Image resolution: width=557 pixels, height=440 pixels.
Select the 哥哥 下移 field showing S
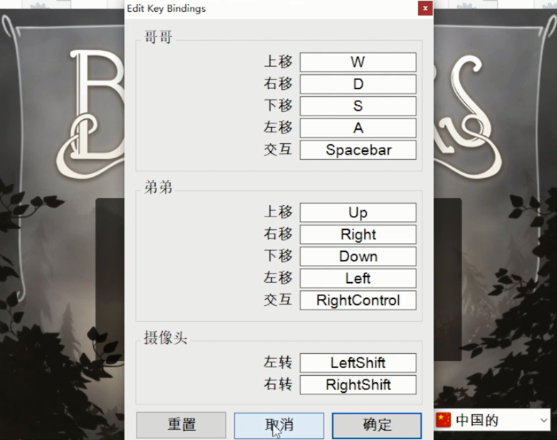coord(358,106)
